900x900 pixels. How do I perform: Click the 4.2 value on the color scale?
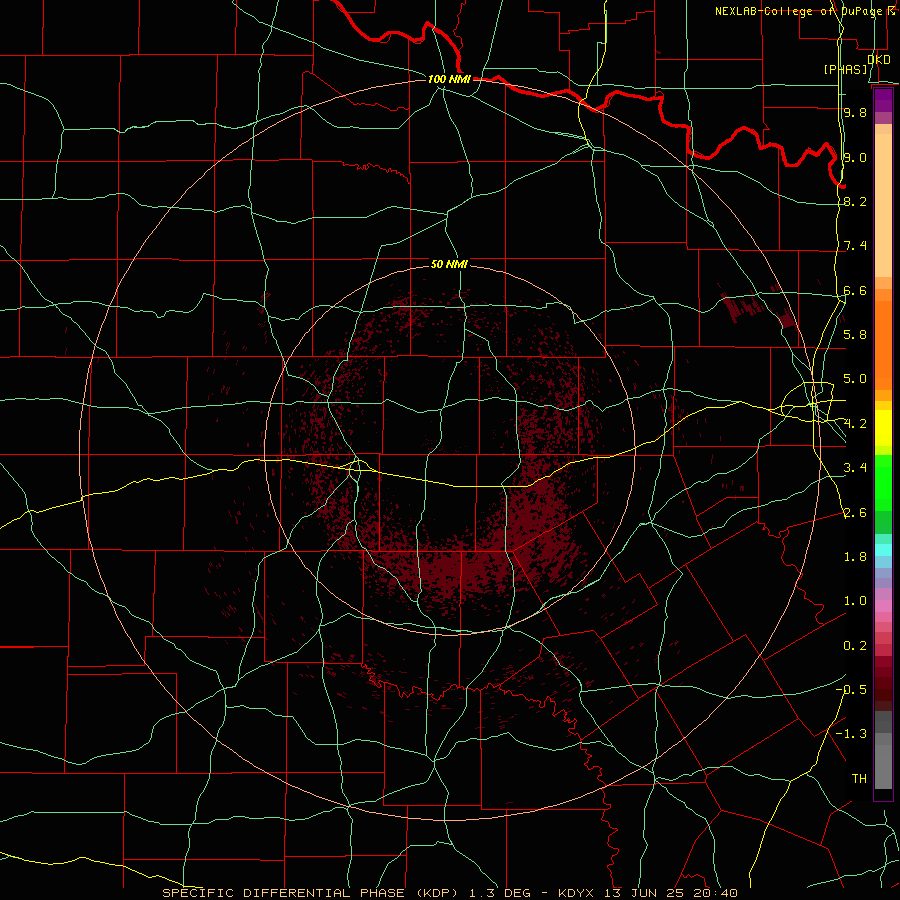(855, 424)
